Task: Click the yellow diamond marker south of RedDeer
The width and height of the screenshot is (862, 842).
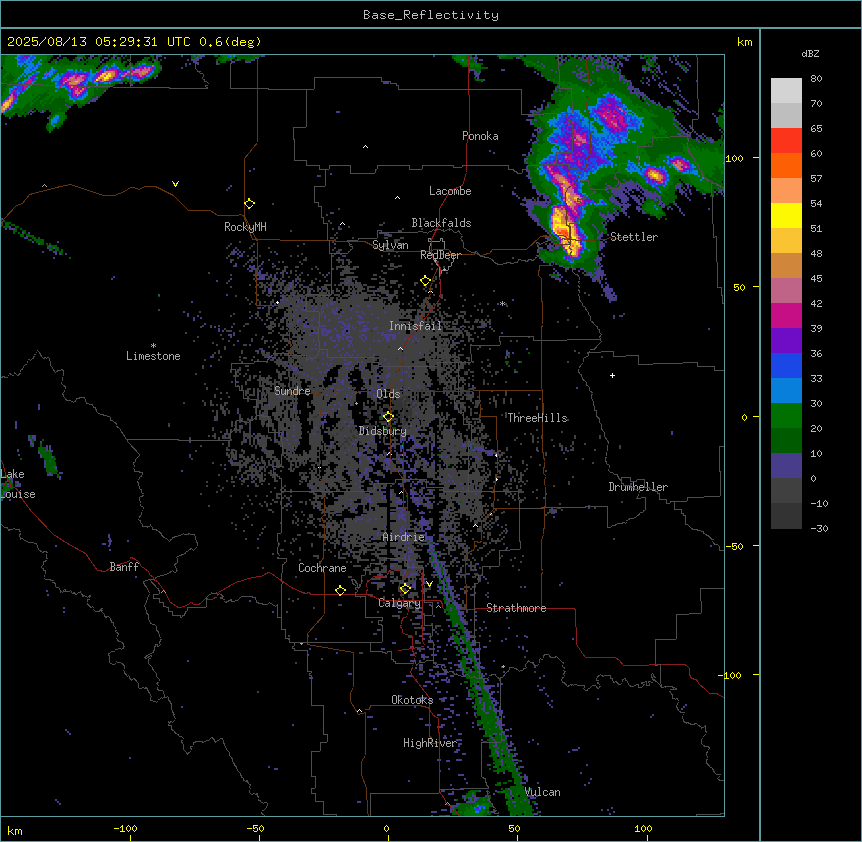Action: (426, 281)
